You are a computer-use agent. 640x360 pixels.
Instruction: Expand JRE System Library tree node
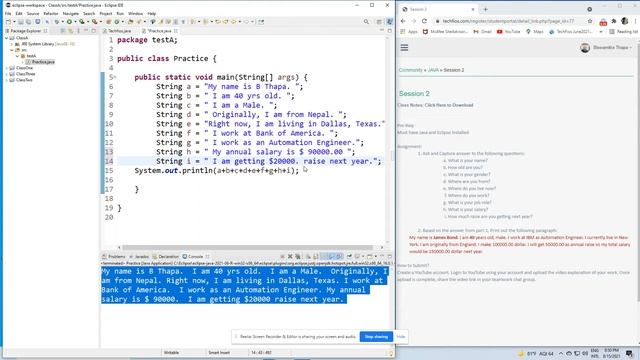(x=12, y=44)
